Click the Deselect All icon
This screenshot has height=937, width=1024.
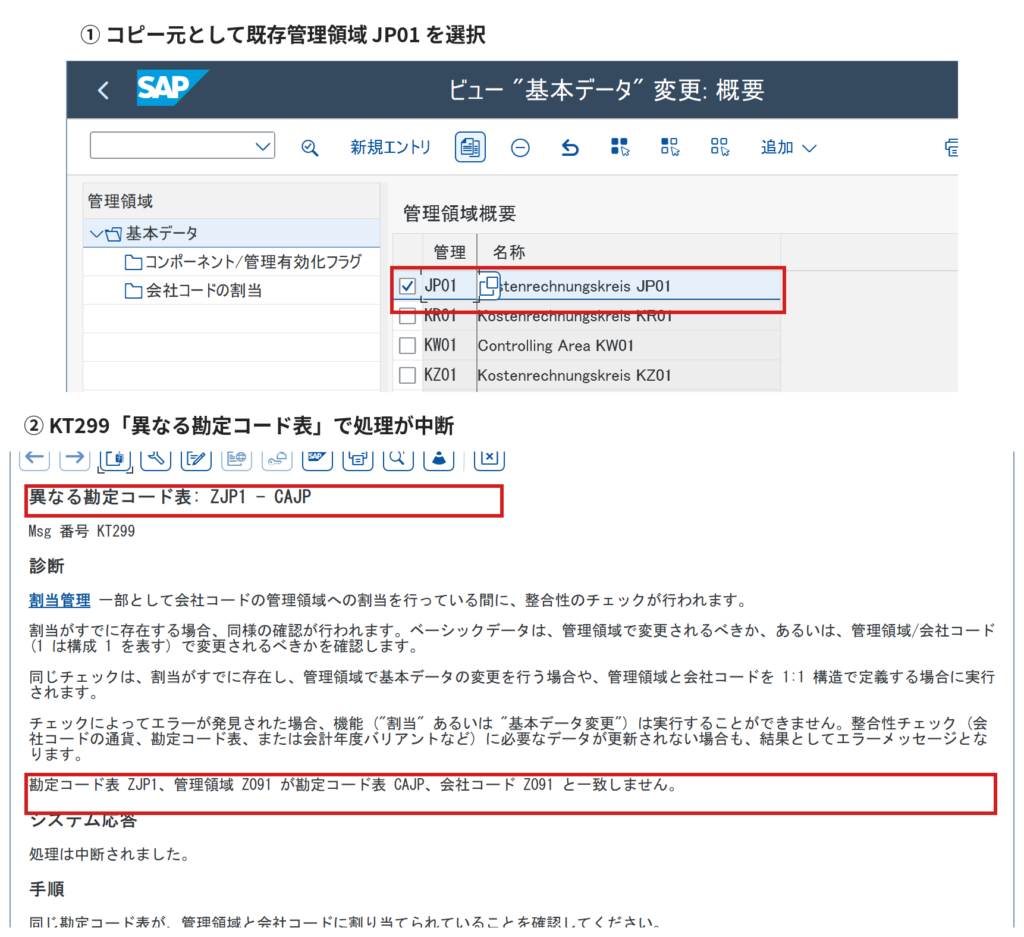click(720, 147)
